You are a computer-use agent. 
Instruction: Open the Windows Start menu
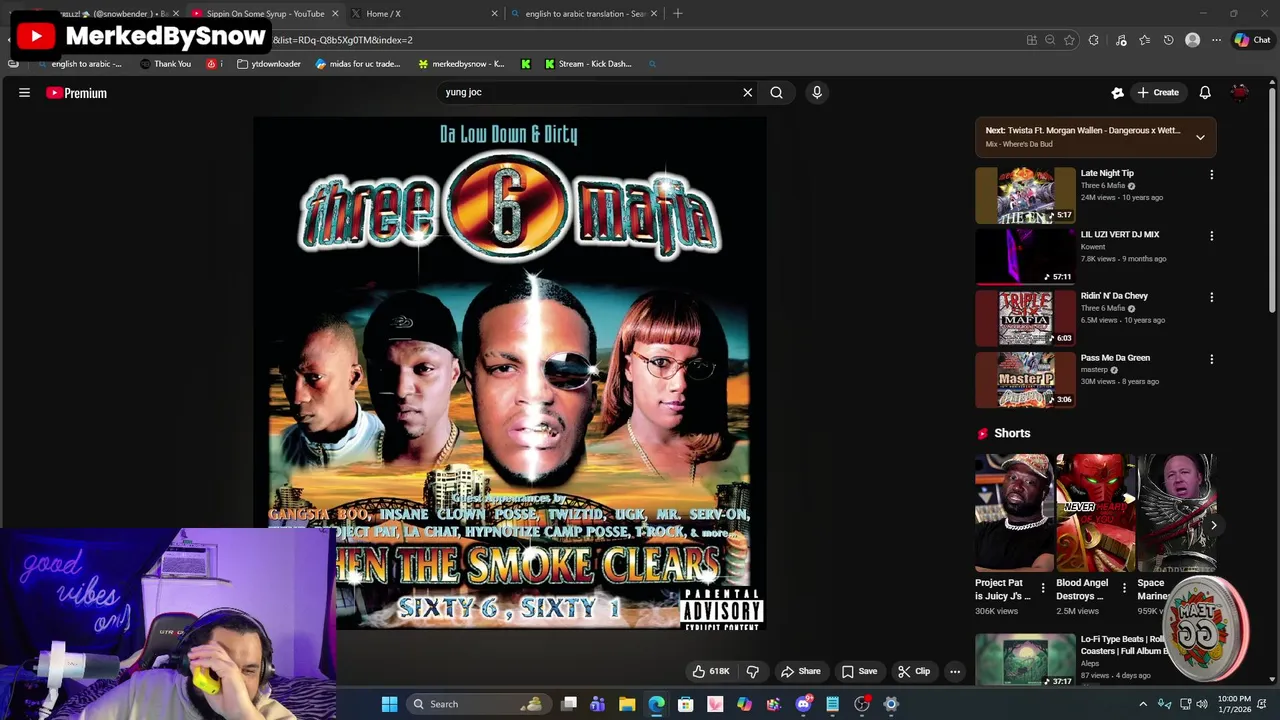tap(389, 704)
